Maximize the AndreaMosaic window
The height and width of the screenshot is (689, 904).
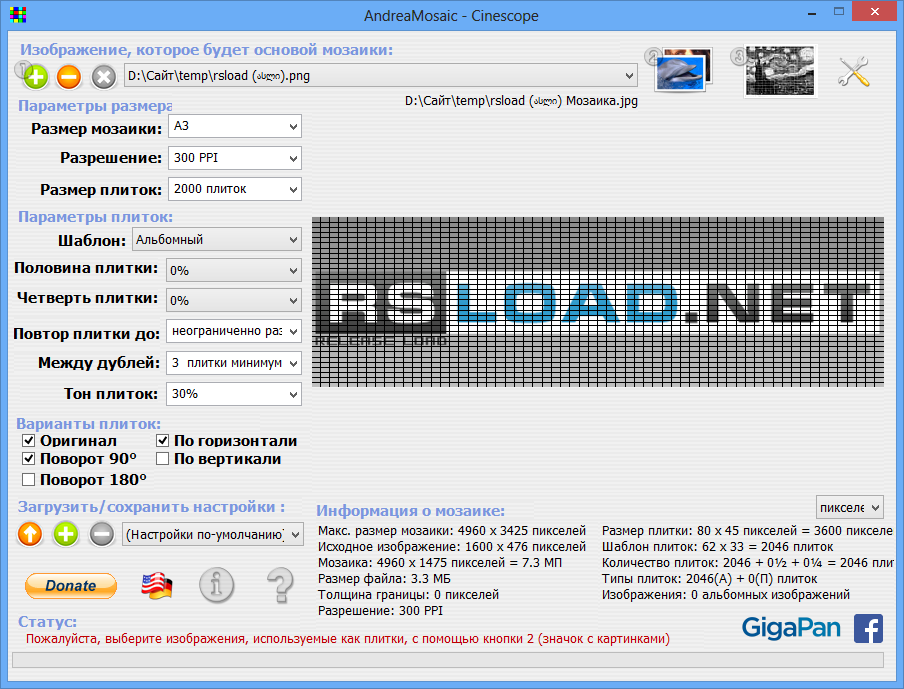[x=839, y=12]
